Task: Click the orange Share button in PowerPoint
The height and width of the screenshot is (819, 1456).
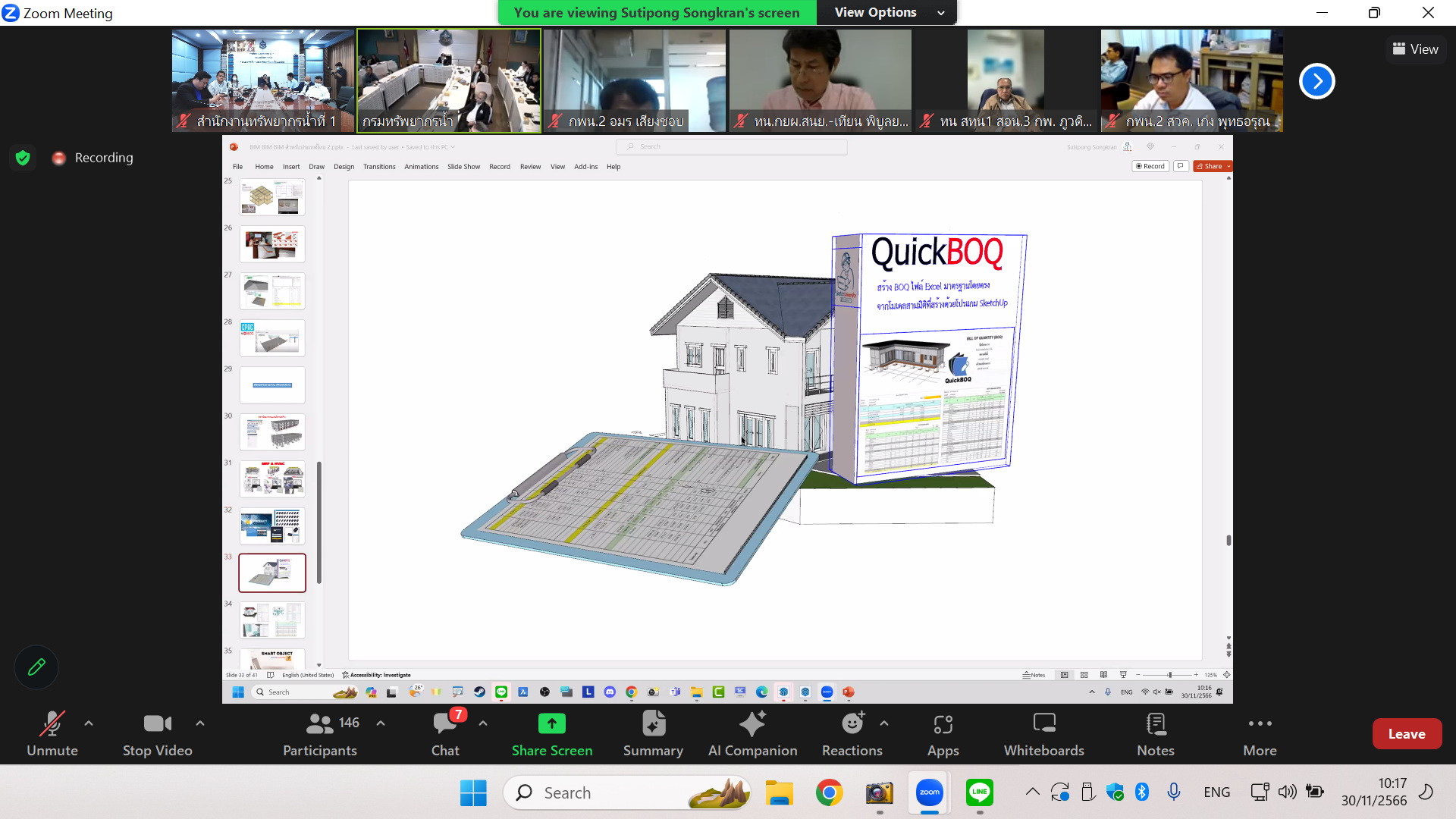Action: coord(1210,166)
